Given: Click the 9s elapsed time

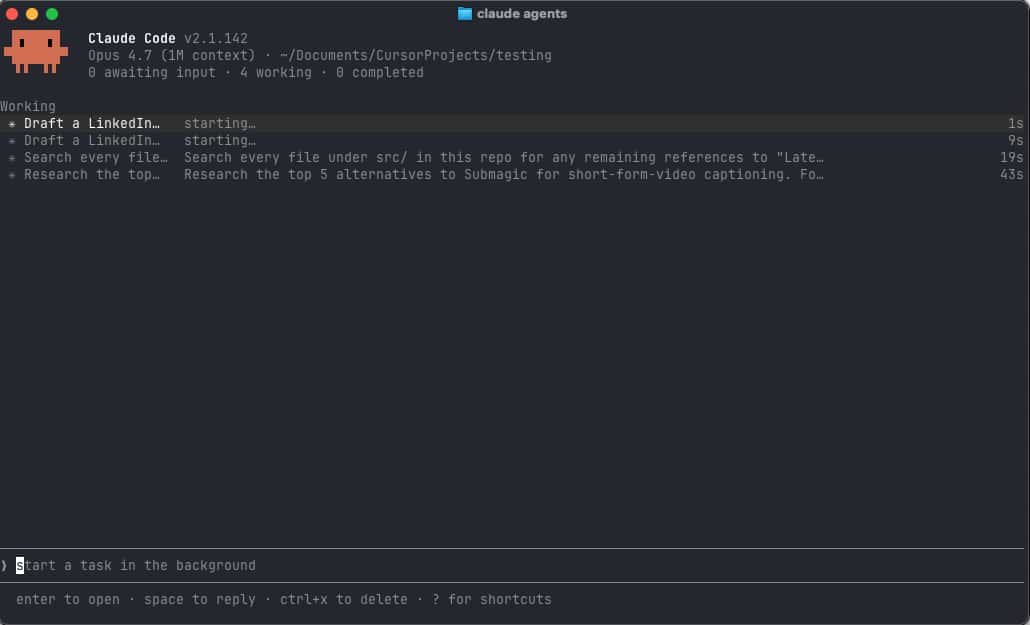Looking at the screenshot, I should (x=1016, y=141).
